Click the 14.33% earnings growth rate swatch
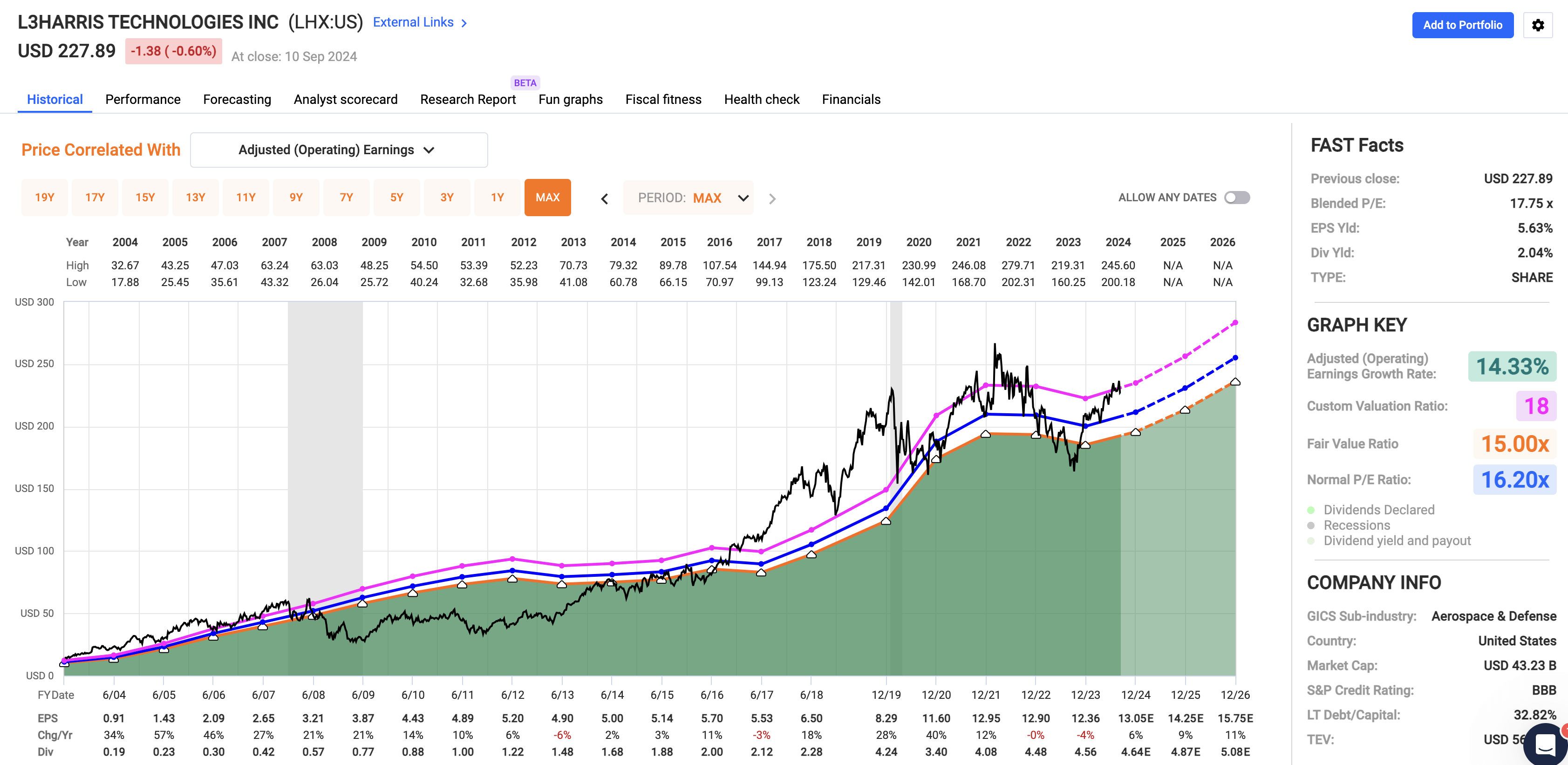Image resolution: width=1568 pixels, height=765 pixels. click(1513, 366)
